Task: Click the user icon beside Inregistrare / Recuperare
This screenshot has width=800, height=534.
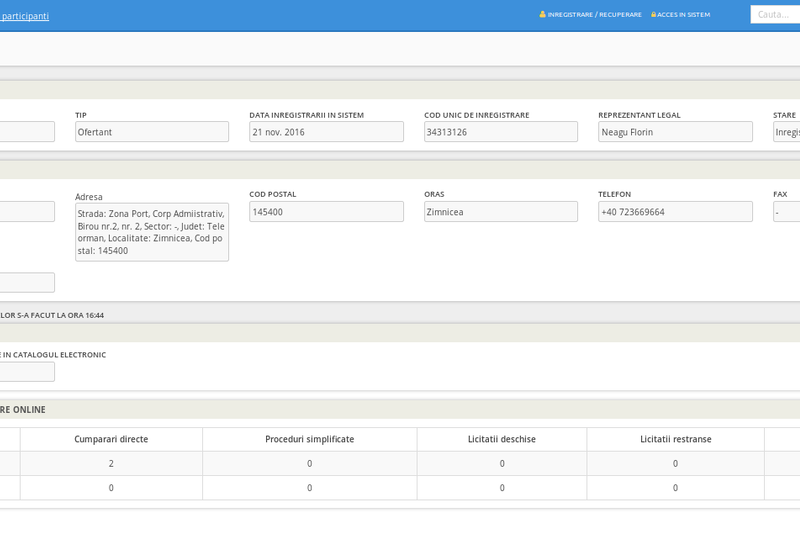Action: coord(543,15)
